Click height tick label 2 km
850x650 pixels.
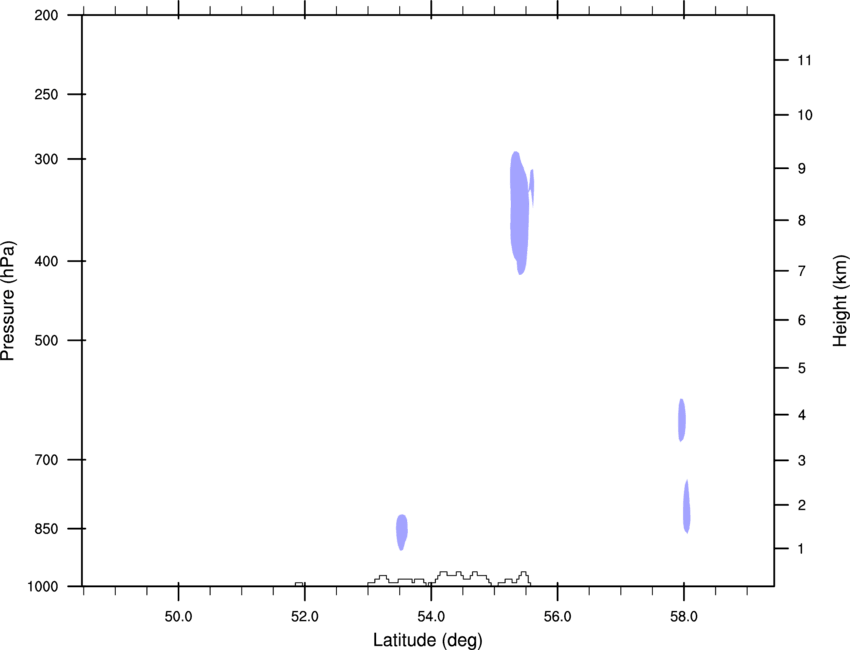coord(802,505)
